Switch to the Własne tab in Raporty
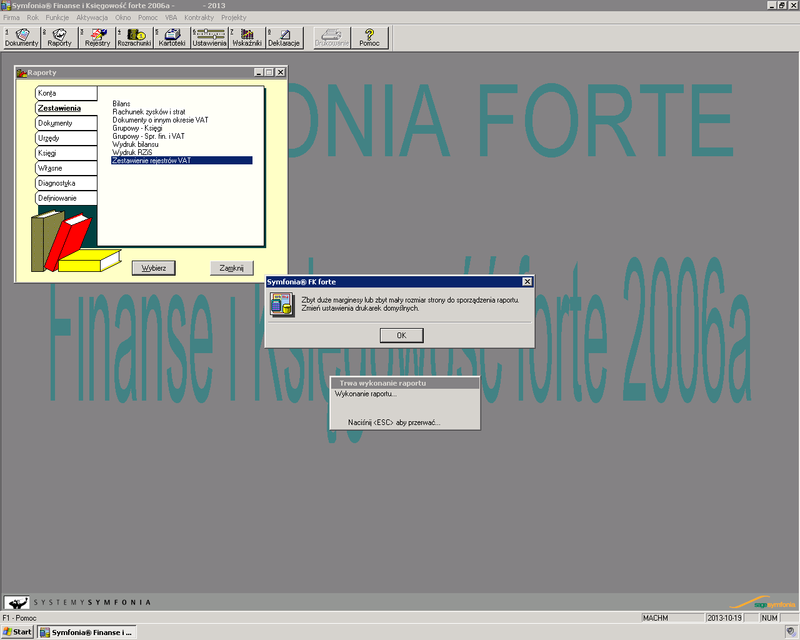 click(66, 168)
